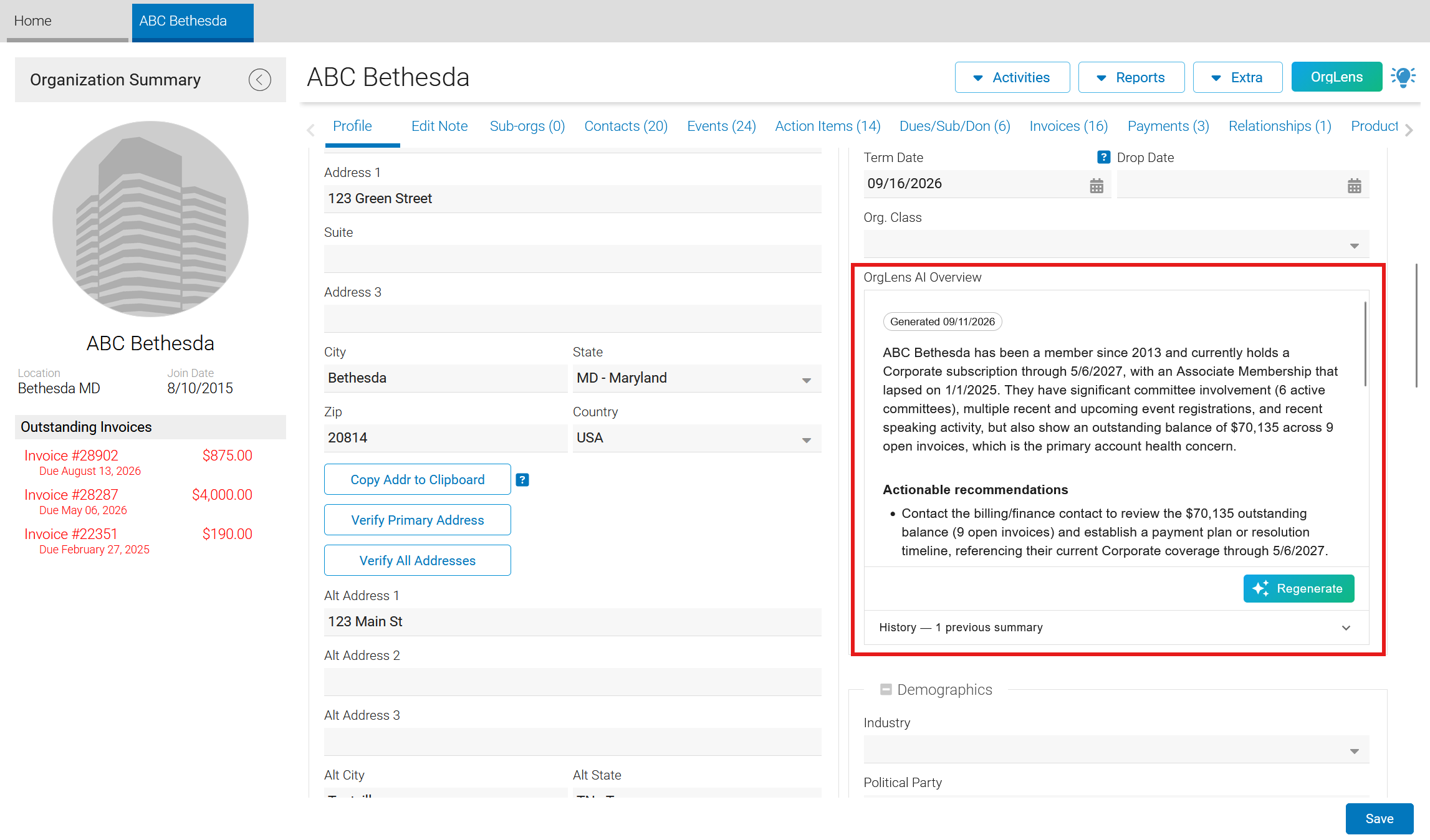
Task: Open the Activities dropdown menu
Action: pyautogui.click(x=1012, y=77)
